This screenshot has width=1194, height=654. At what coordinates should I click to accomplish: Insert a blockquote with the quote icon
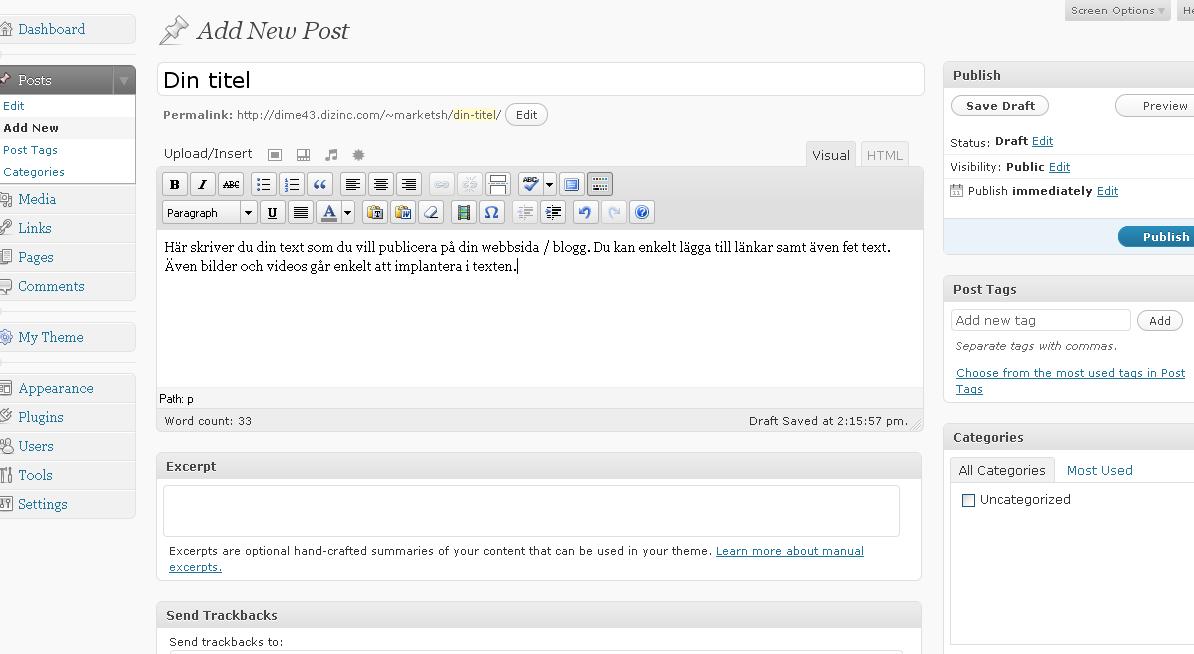[320, 184]
